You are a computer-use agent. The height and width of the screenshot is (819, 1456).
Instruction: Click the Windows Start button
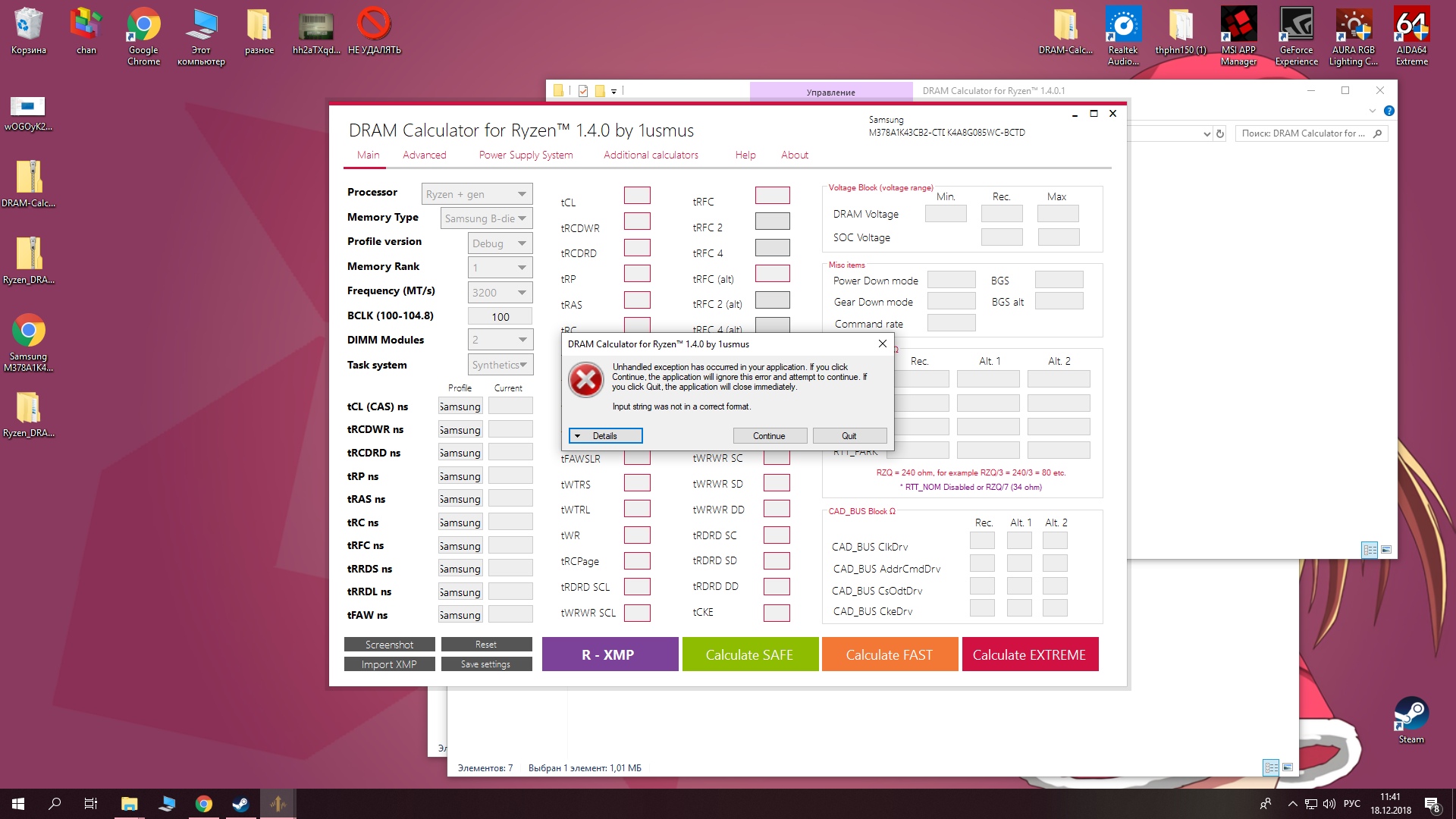(x=18, y=804)
